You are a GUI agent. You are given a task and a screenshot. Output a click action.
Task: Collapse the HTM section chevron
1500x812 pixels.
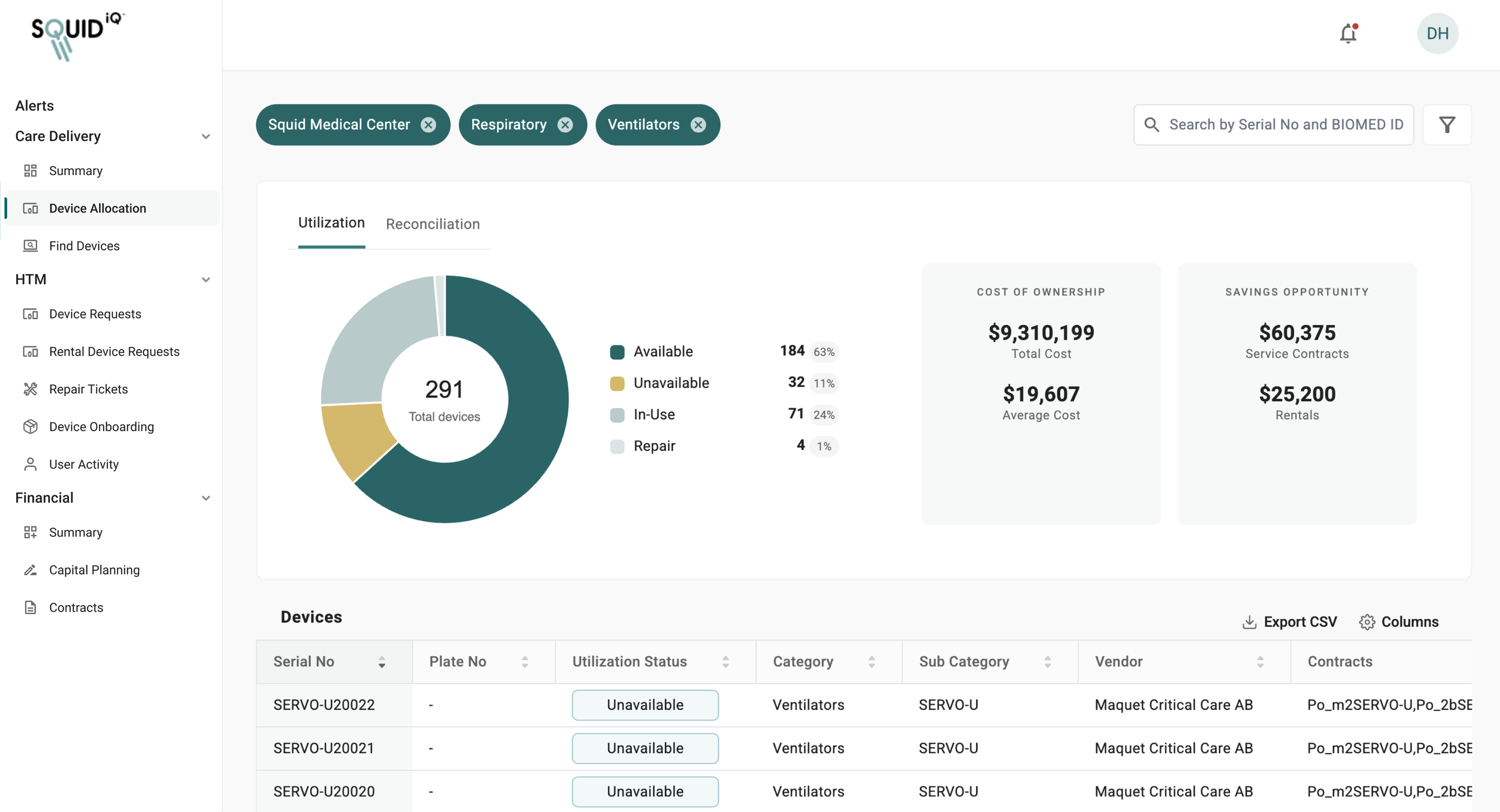click(206, 279)
